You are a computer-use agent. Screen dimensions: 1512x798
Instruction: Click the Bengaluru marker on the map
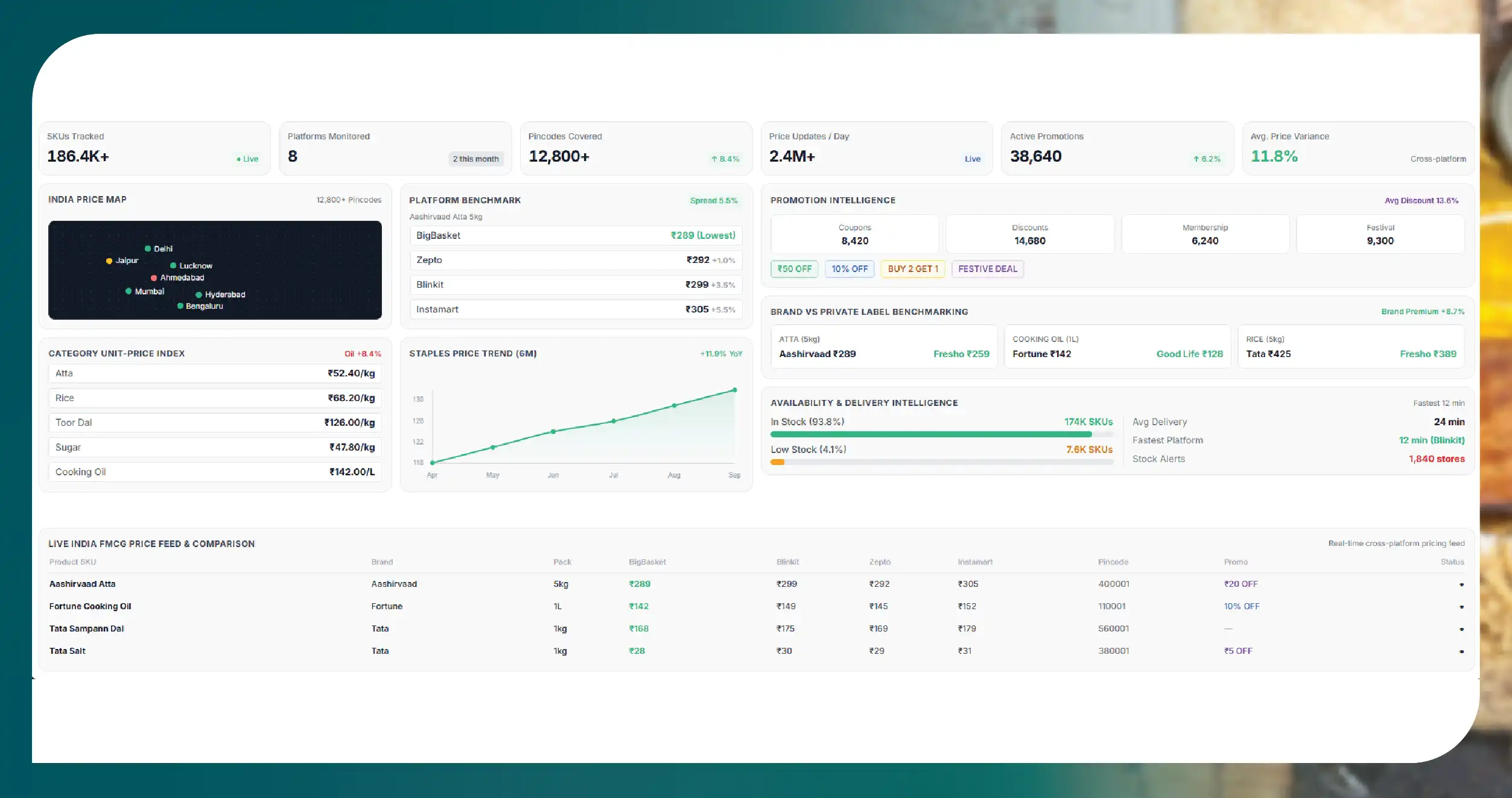point(180,306)
